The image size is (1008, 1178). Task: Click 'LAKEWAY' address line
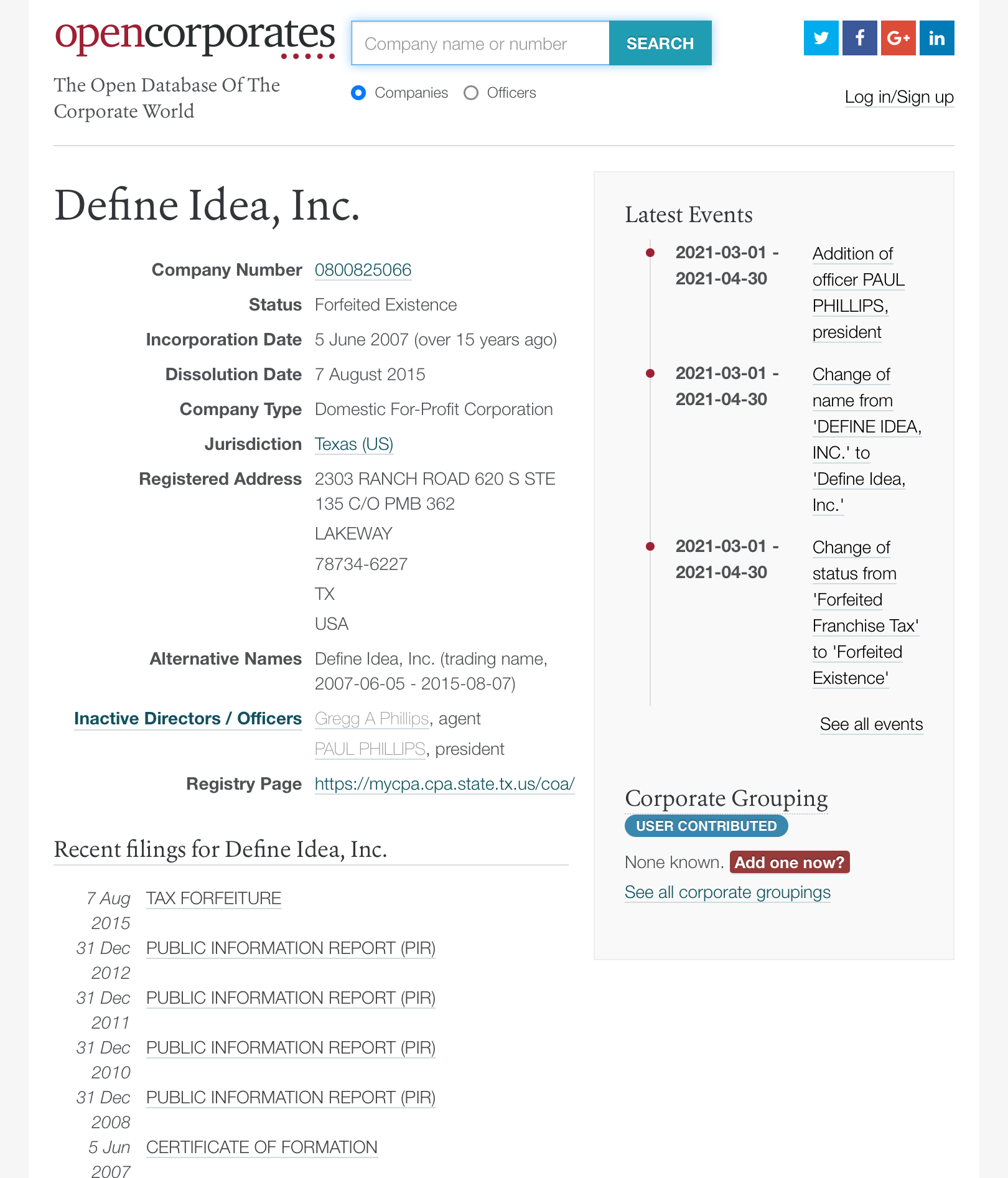[353, 534]
